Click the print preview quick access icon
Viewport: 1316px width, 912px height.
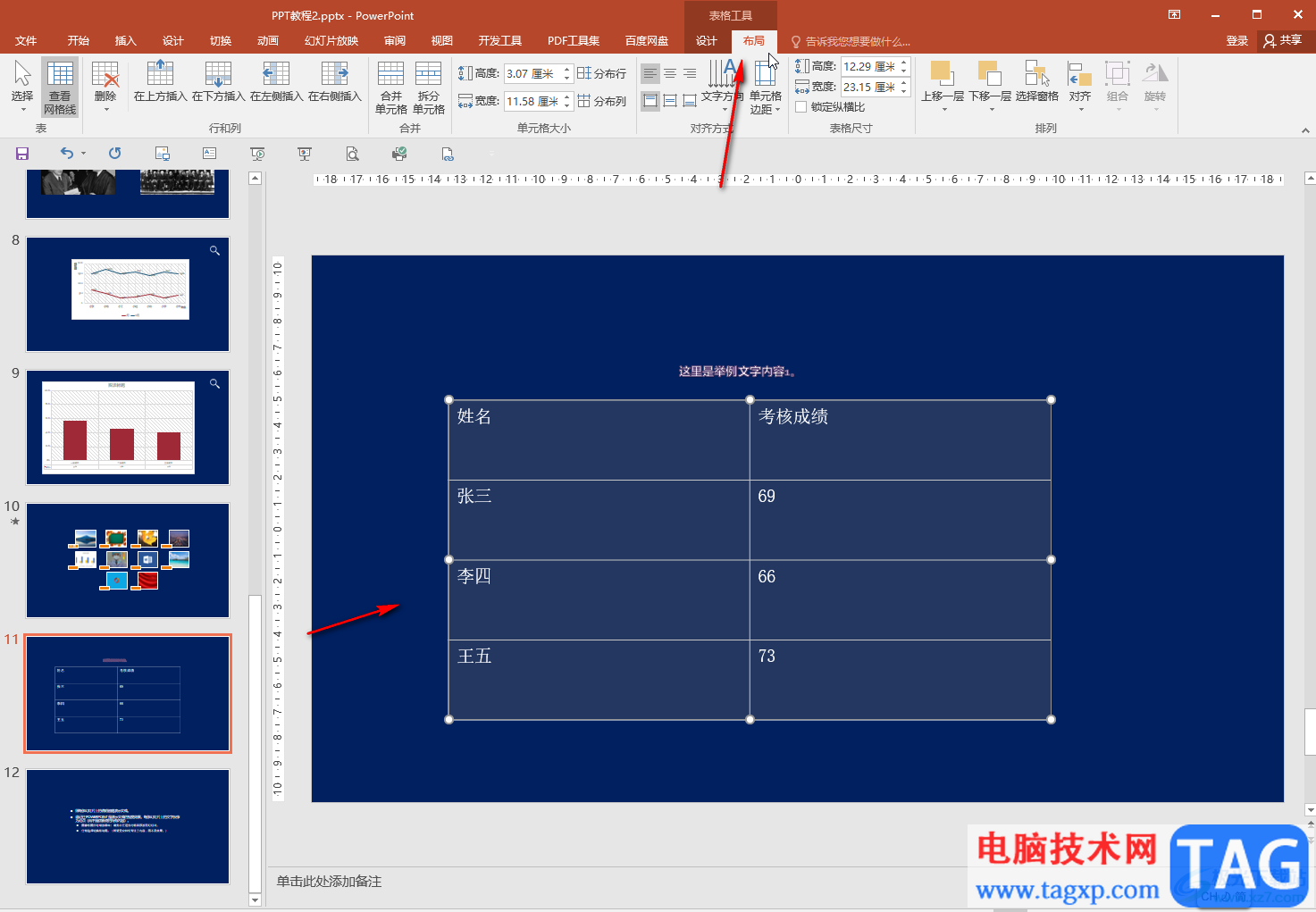[x=352, y=154]
